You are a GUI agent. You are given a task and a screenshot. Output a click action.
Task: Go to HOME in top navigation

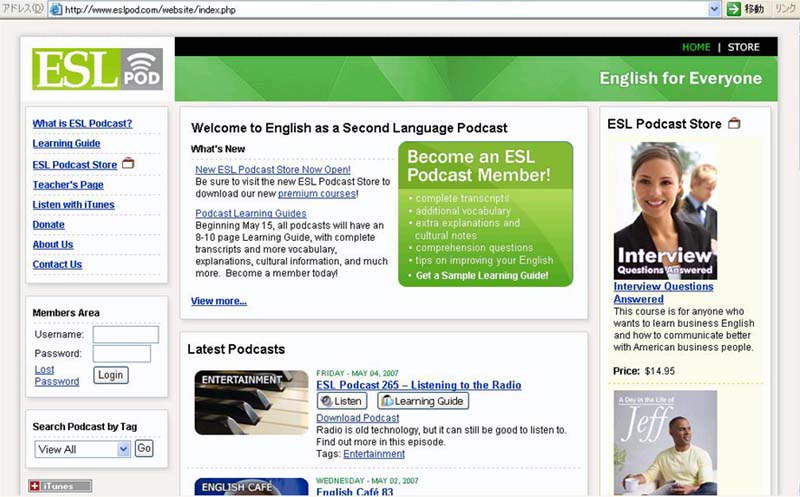click(x=696, y=47)
